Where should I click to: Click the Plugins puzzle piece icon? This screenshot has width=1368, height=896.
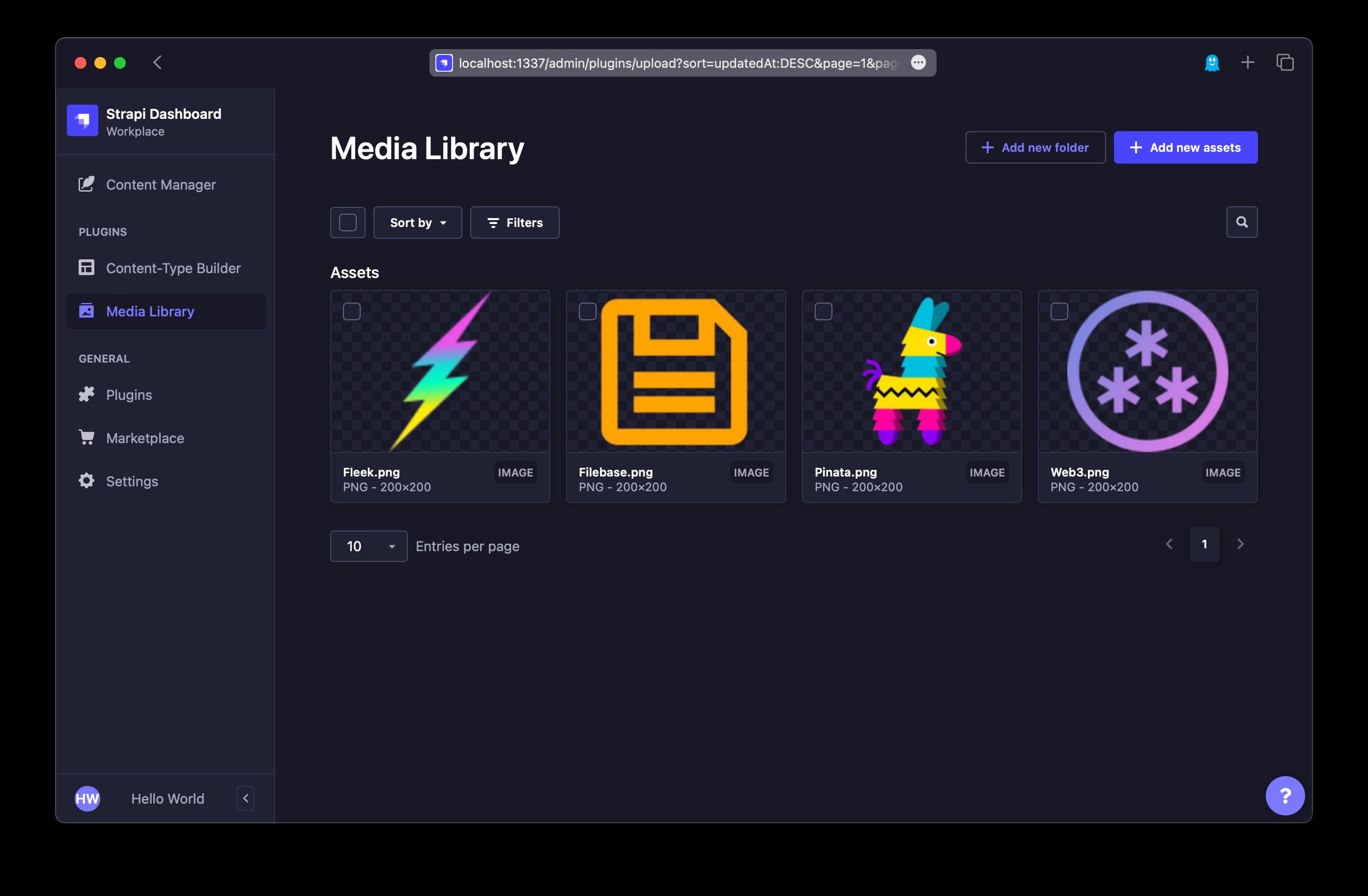pyautogui.click(x=86, y=394)
